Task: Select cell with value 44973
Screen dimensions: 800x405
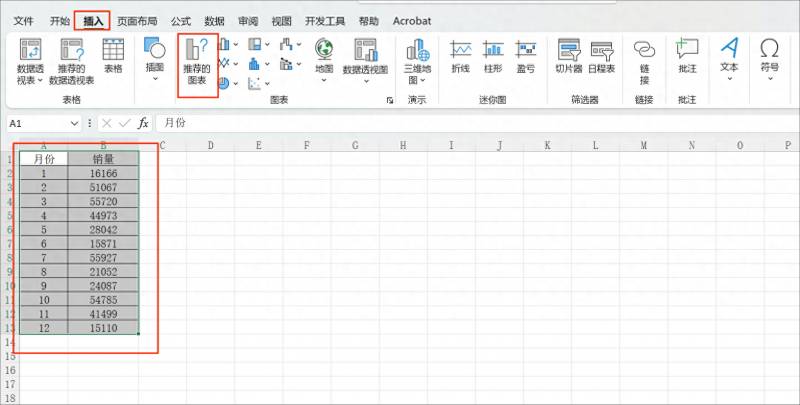Action: click(x=103, y=215)
